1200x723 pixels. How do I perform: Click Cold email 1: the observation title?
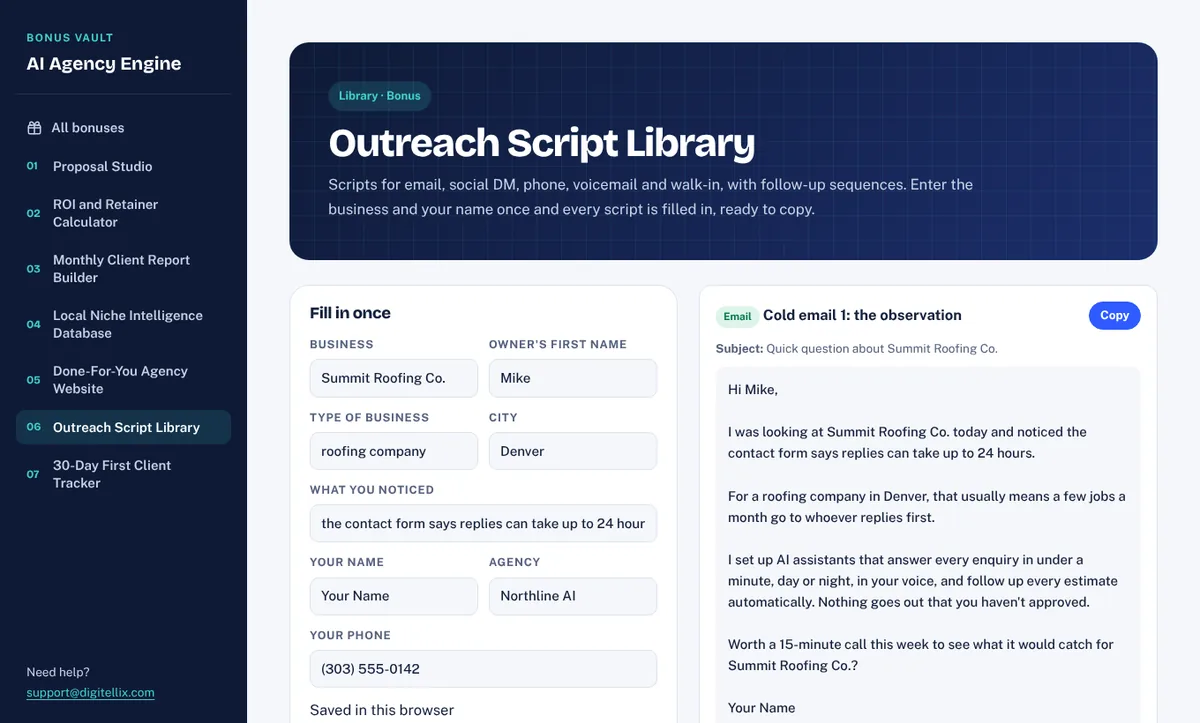[862, 315]
